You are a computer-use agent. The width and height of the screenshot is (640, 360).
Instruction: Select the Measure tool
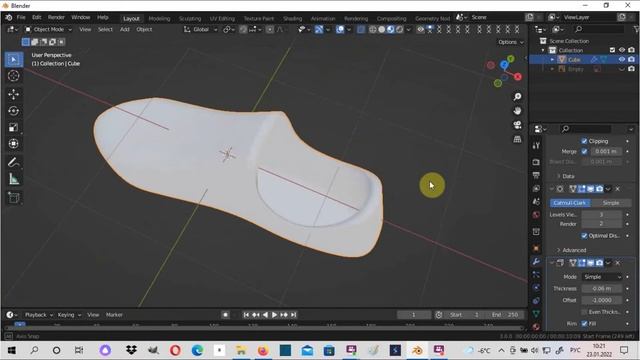13,179
